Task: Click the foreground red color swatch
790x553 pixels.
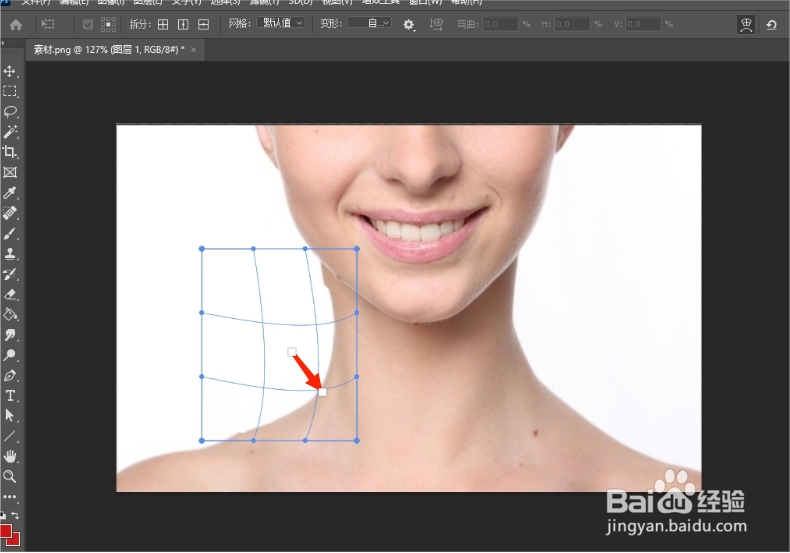Action: [x=6, y=531]
